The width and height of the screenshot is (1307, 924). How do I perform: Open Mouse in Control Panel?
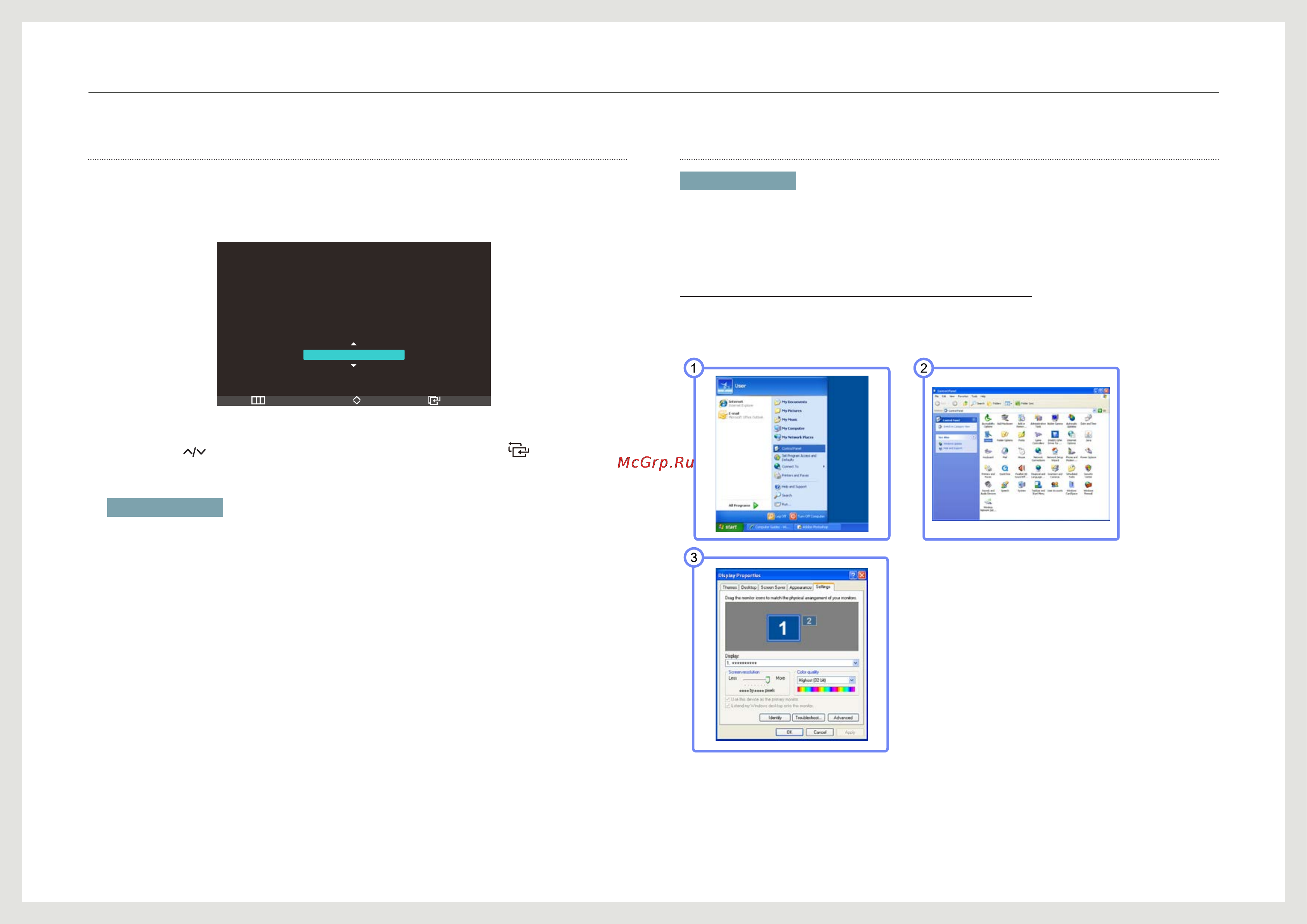[1022, 453]
